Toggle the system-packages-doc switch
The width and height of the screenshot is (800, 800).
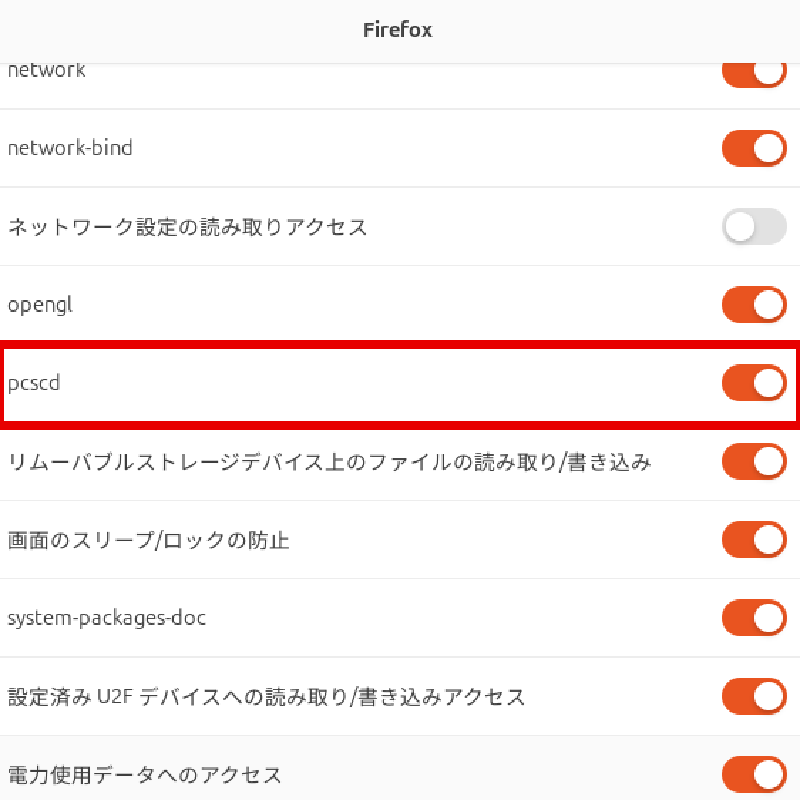754,618
